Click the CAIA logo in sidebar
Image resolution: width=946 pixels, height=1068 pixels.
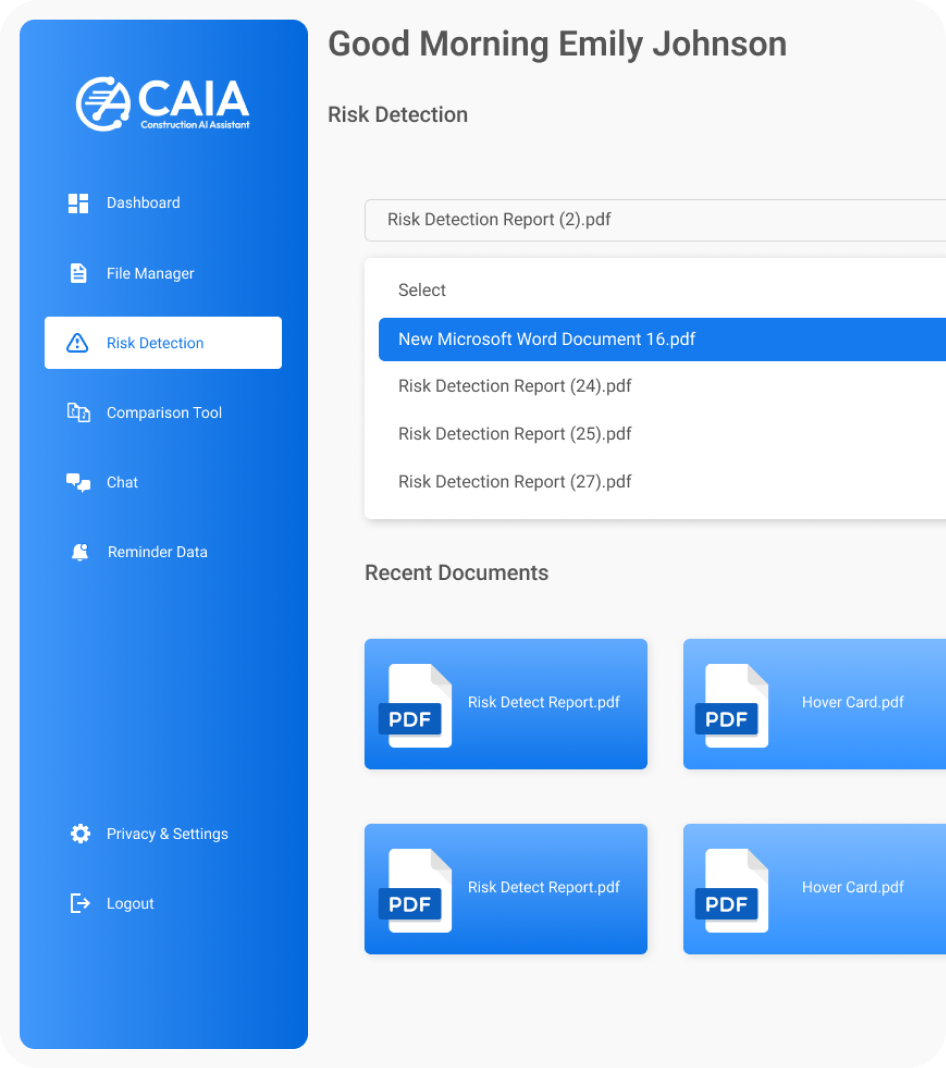coord(163,103)
